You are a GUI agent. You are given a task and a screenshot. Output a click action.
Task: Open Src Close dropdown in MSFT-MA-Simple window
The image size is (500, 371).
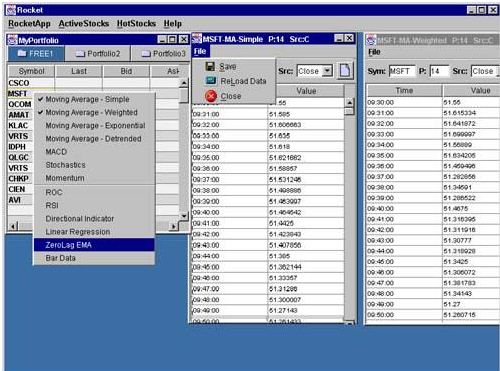click(x=328, y=71)
